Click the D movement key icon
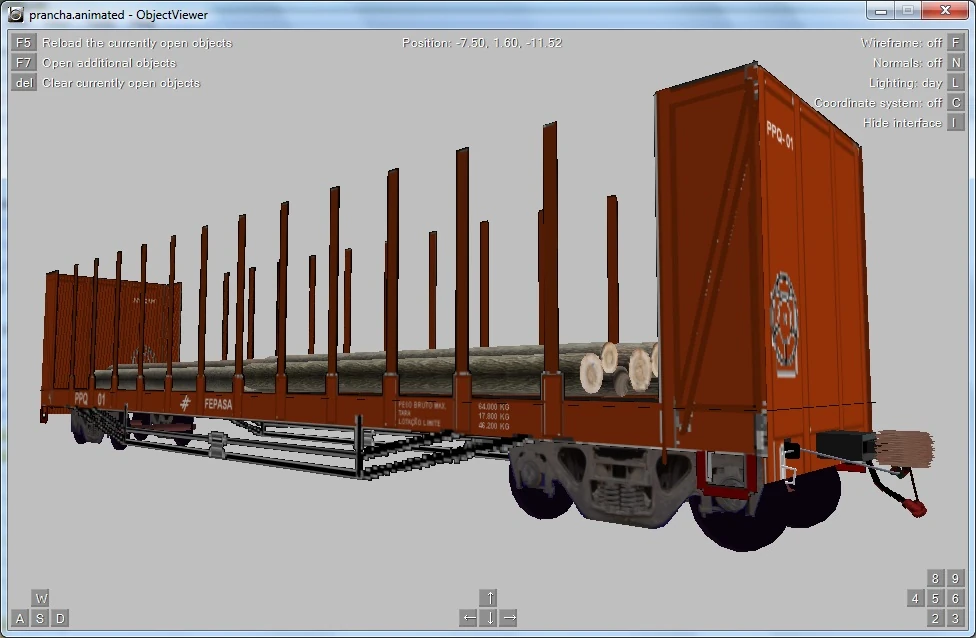This screenshot has height=638, width=976. (x=60, y=618)
